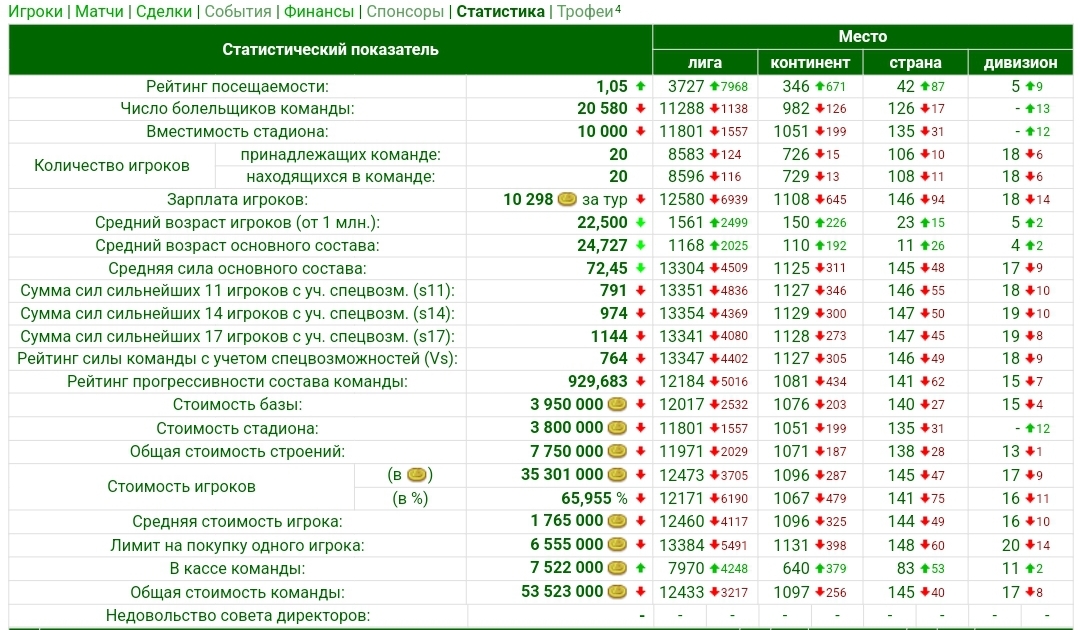Viewport: 1080px width, 630px height.
Task: Click the coin icon next to 53 523 000
Action: pyautogui.click(x=617, y=592)
